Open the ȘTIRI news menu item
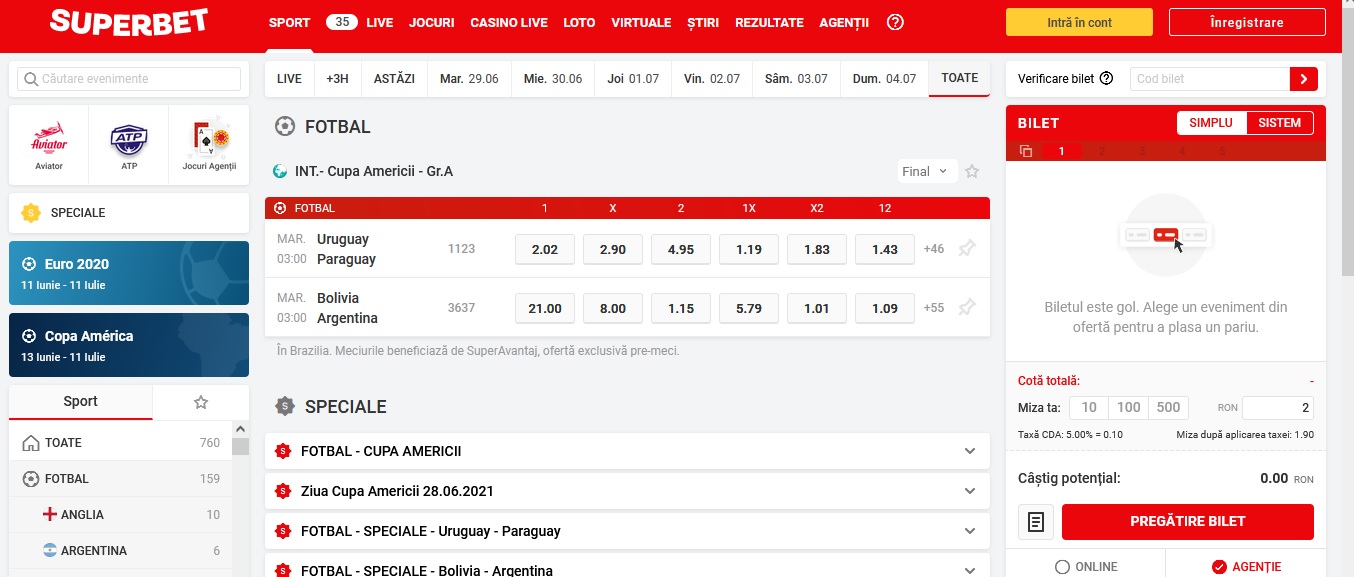 coord(703,22)
